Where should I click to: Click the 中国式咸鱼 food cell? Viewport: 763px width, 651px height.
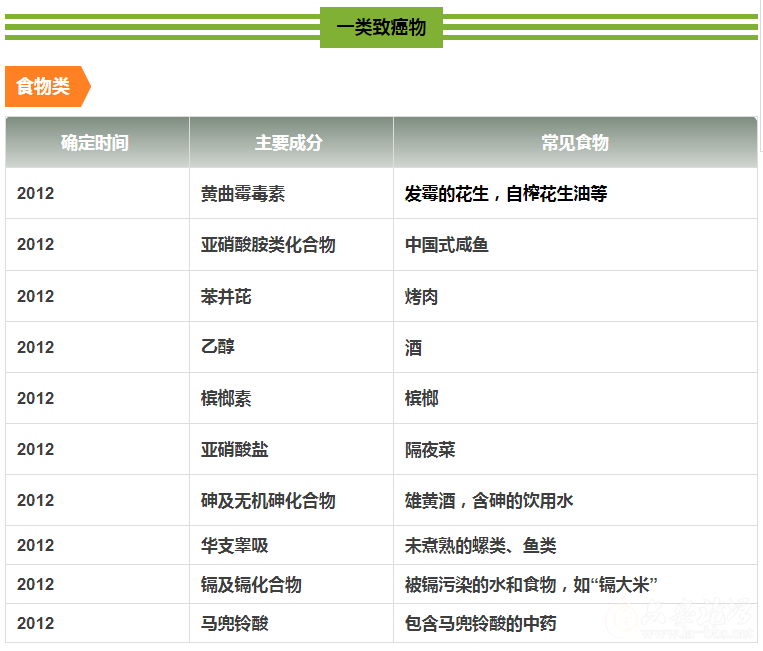coord(447,245)
